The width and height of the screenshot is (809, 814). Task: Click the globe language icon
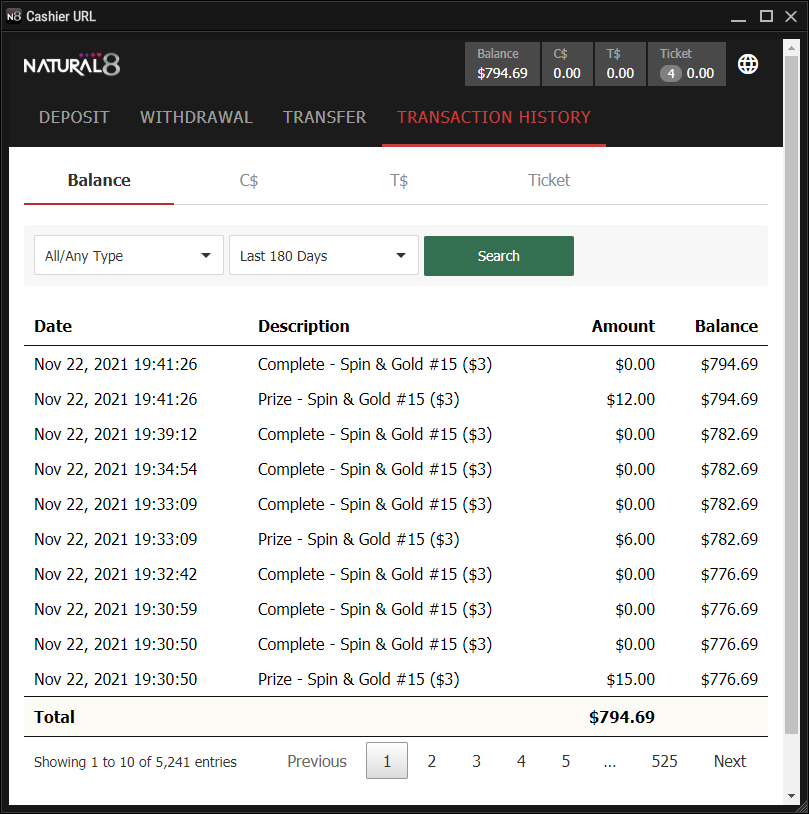tap(748, 64)
